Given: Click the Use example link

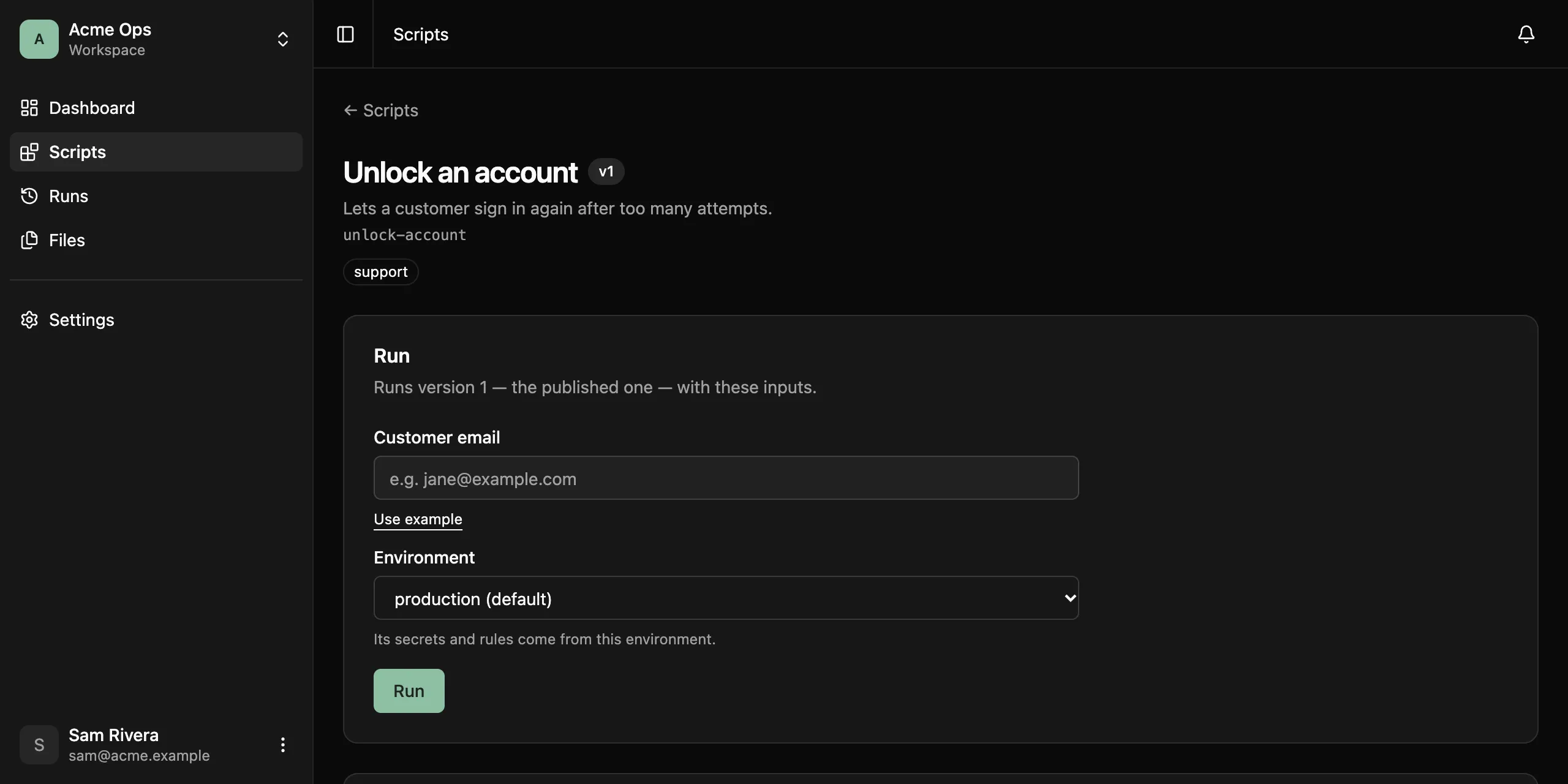Looking at the screenshot, I should (x=418, y=519).
